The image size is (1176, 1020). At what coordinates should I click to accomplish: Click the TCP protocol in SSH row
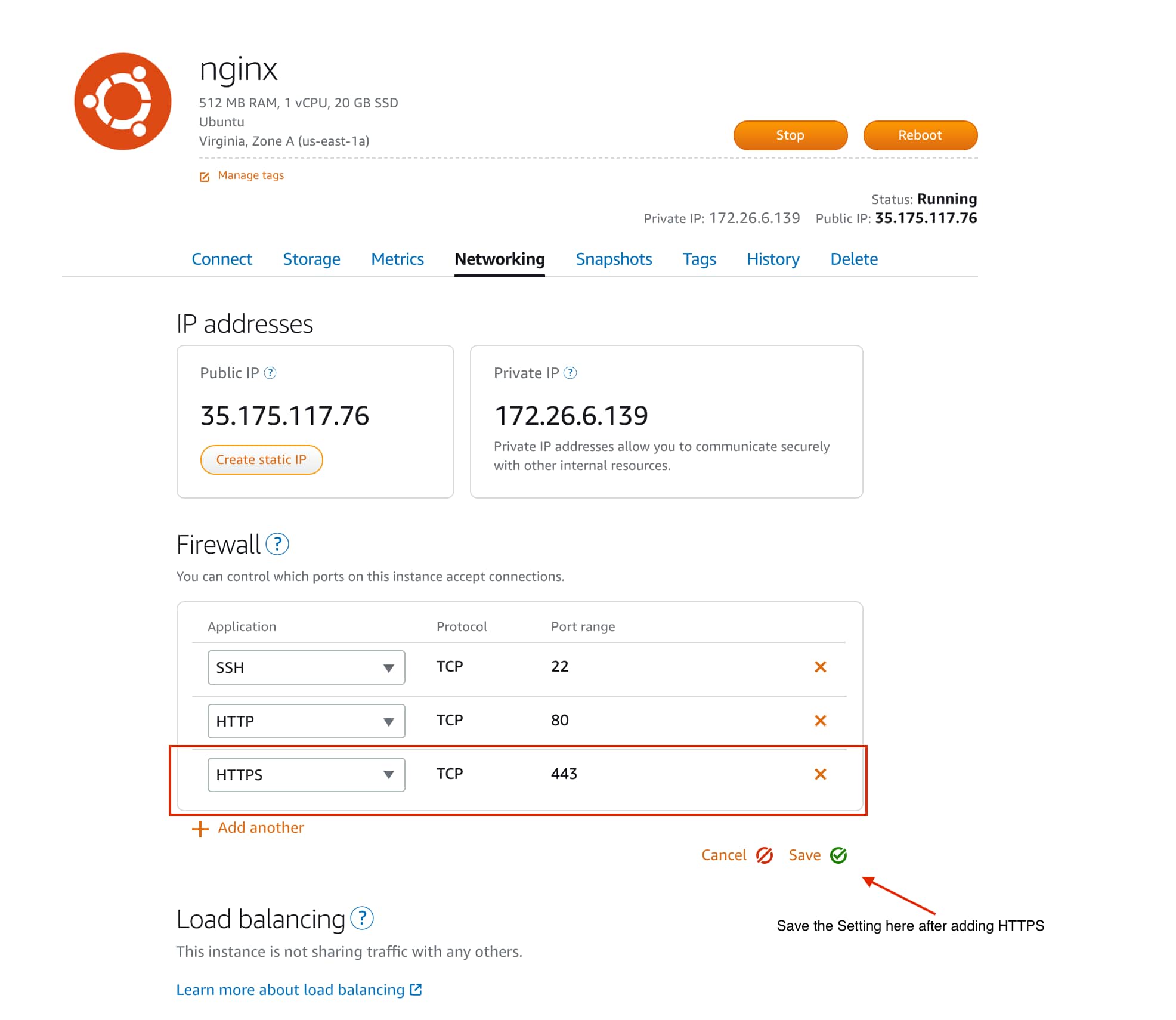(x=449, y=666)
